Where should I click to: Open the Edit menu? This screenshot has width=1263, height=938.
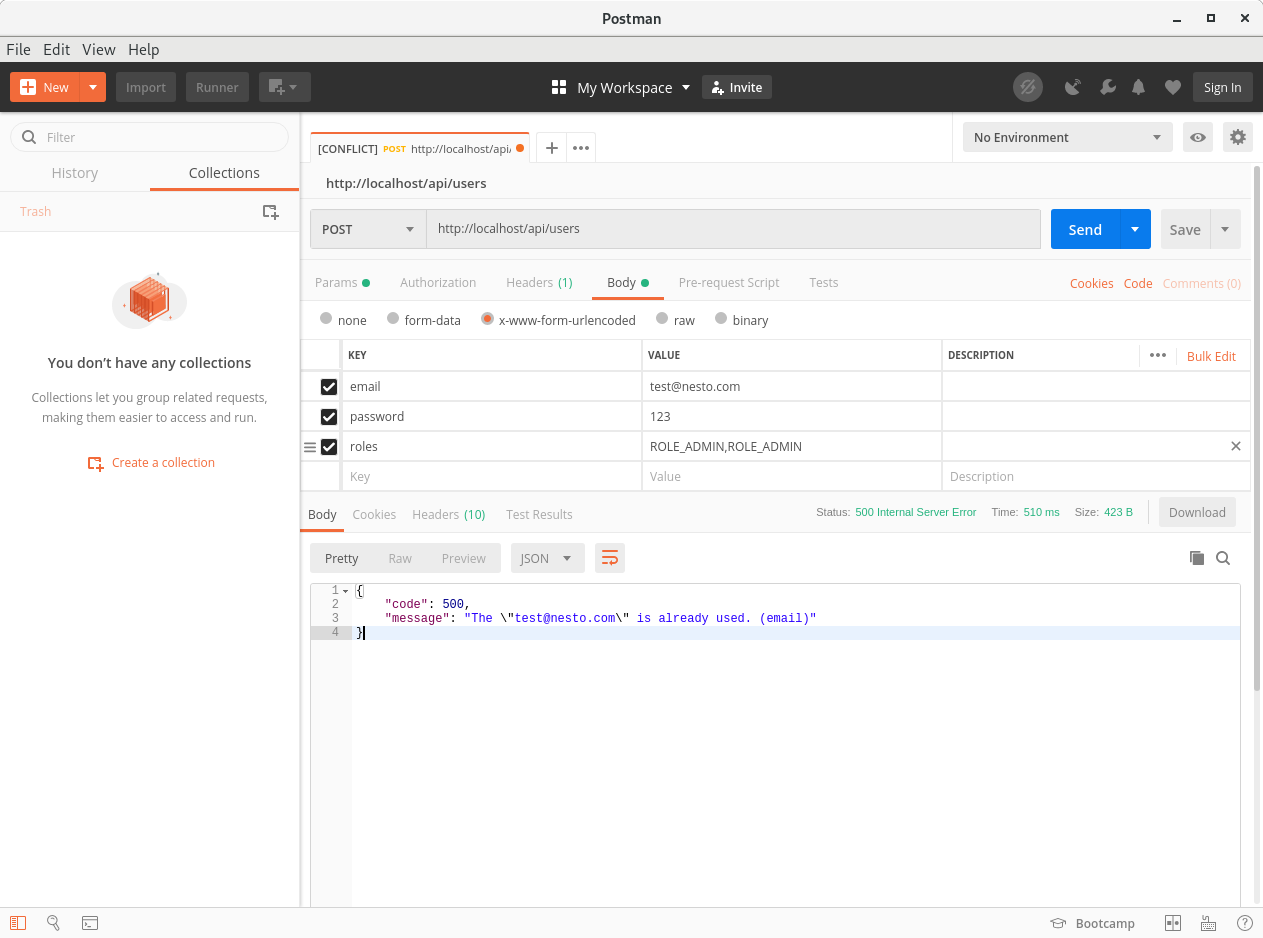click(57, 49)
